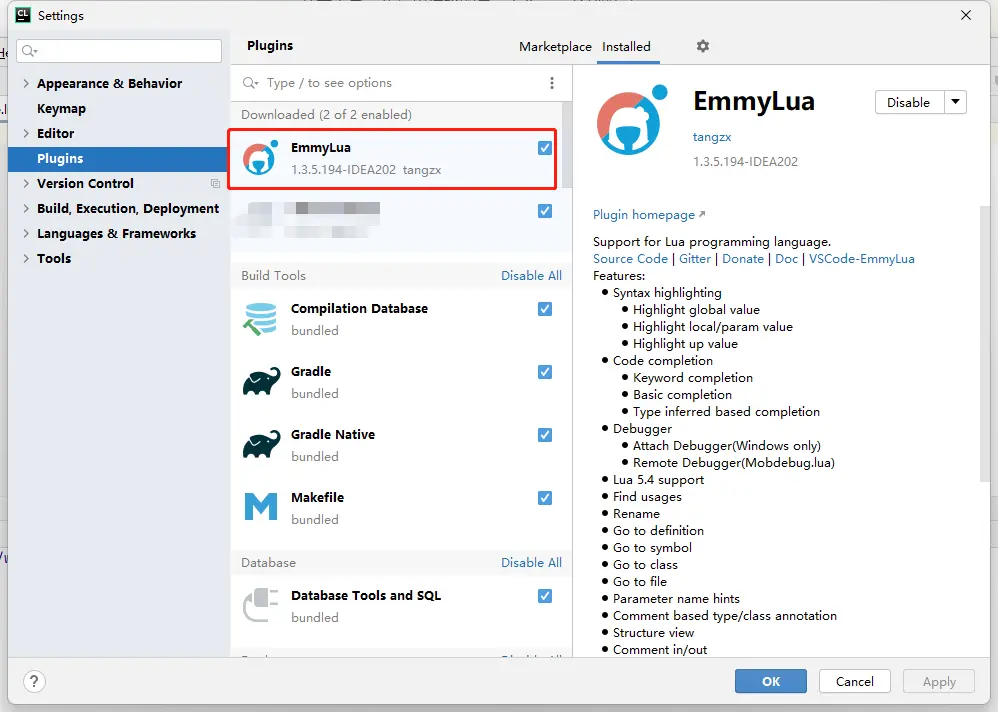Click the Disable EmmyLua button
This screenshot has width=998, height=712.
[x=909, y=102]
